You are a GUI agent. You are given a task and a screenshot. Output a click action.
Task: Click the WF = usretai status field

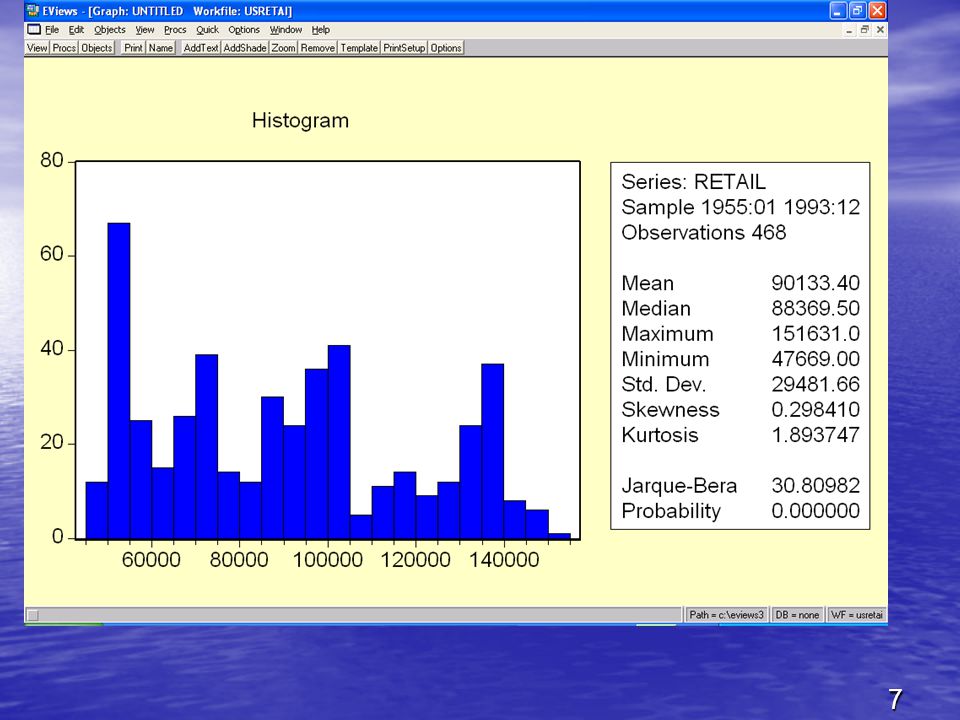coord(857,615)
